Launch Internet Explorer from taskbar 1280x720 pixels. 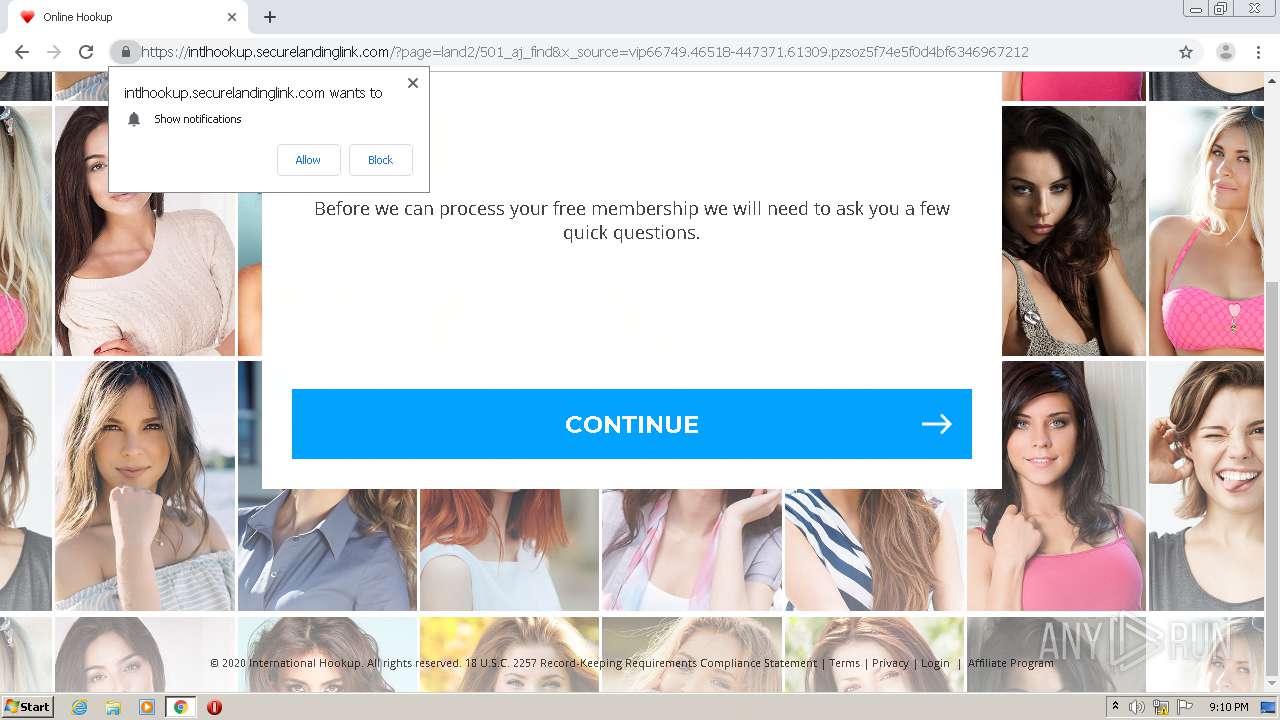click(x=79, y=707)
